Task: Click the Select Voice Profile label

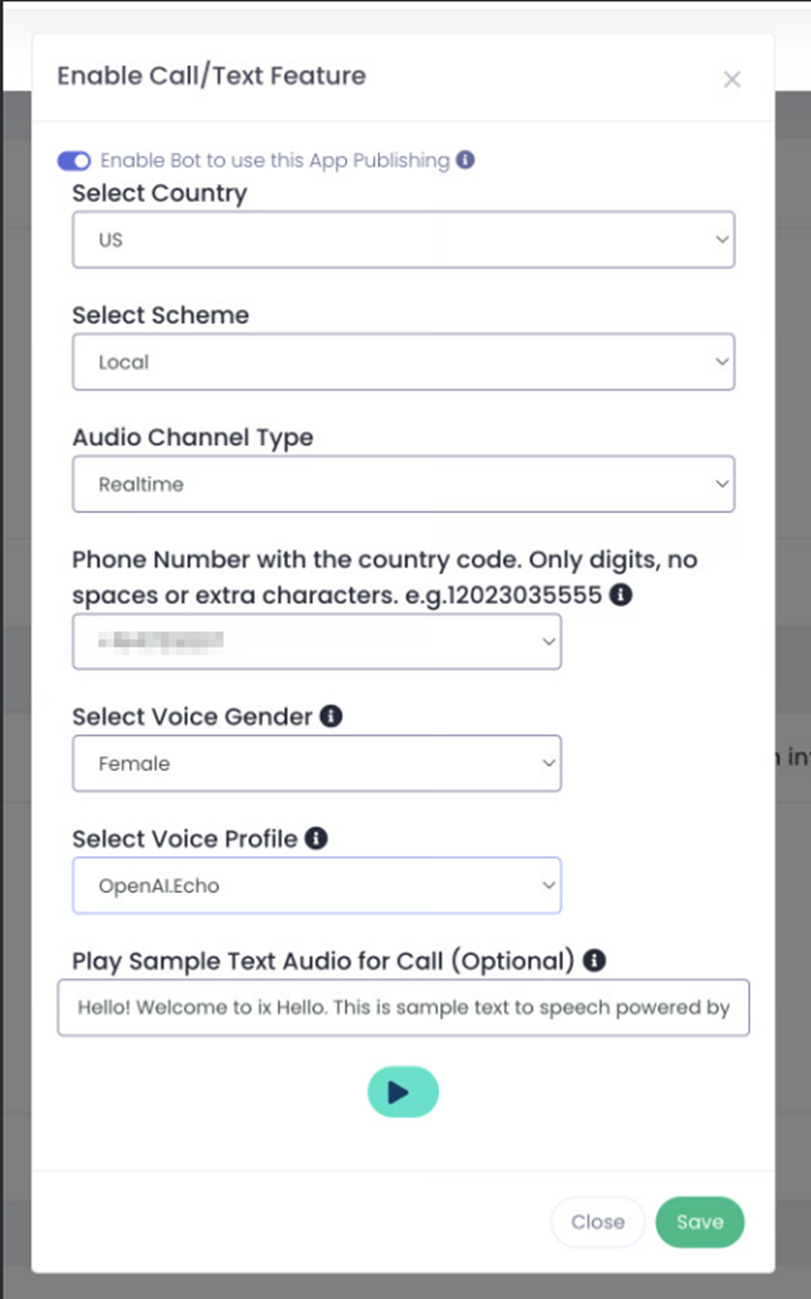Action: click(x=185, y=839)
